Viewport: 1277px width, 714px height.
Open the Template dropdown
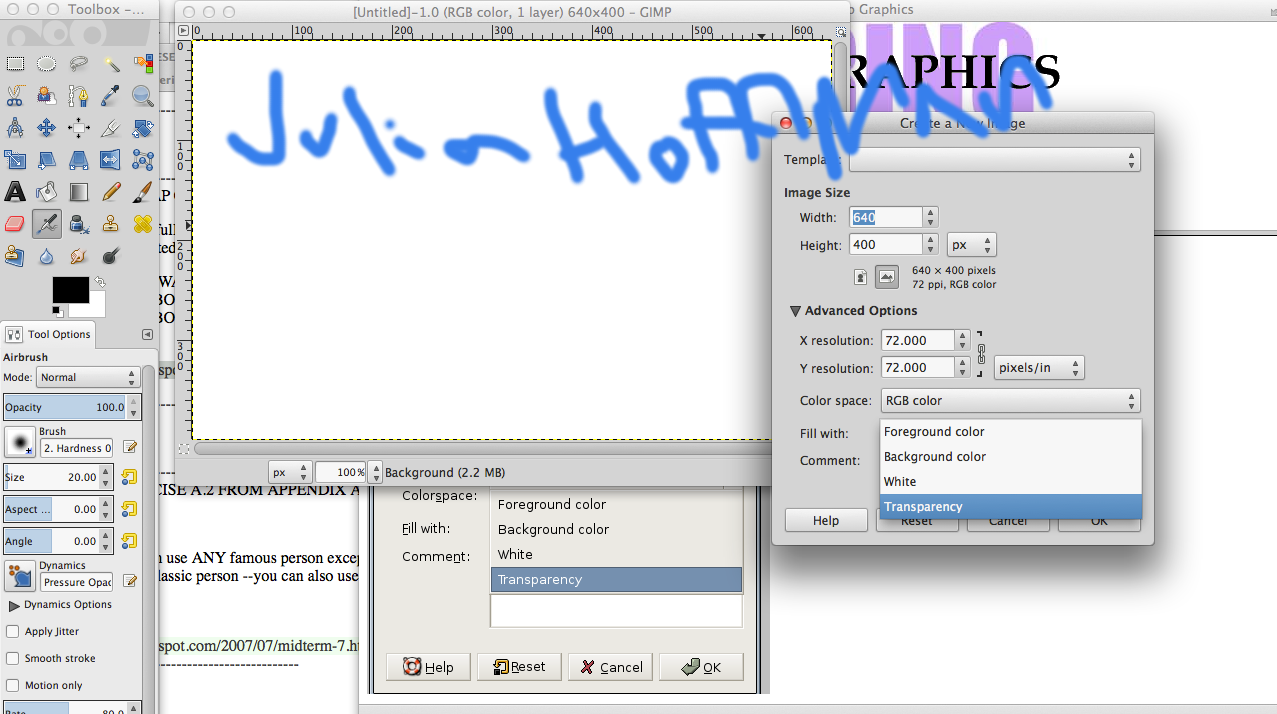point(995,160)
